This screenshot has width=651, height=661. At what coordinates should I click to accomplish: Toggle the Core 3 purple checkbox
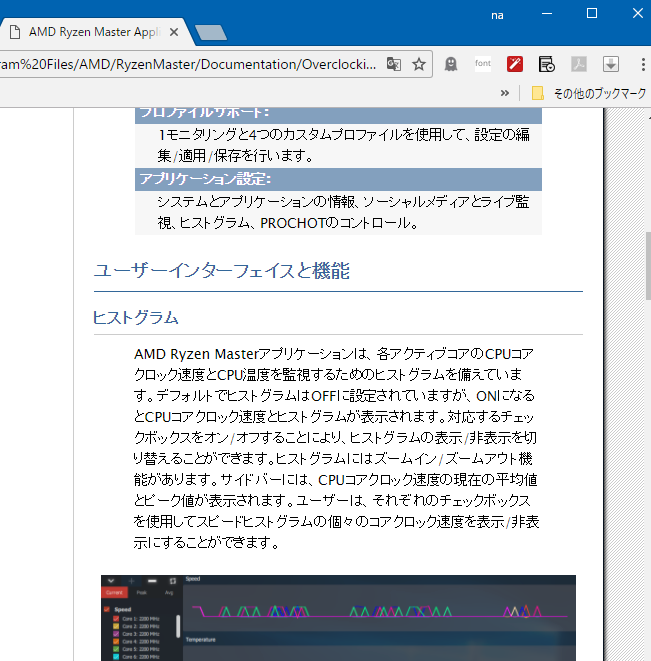click(116, 634)
